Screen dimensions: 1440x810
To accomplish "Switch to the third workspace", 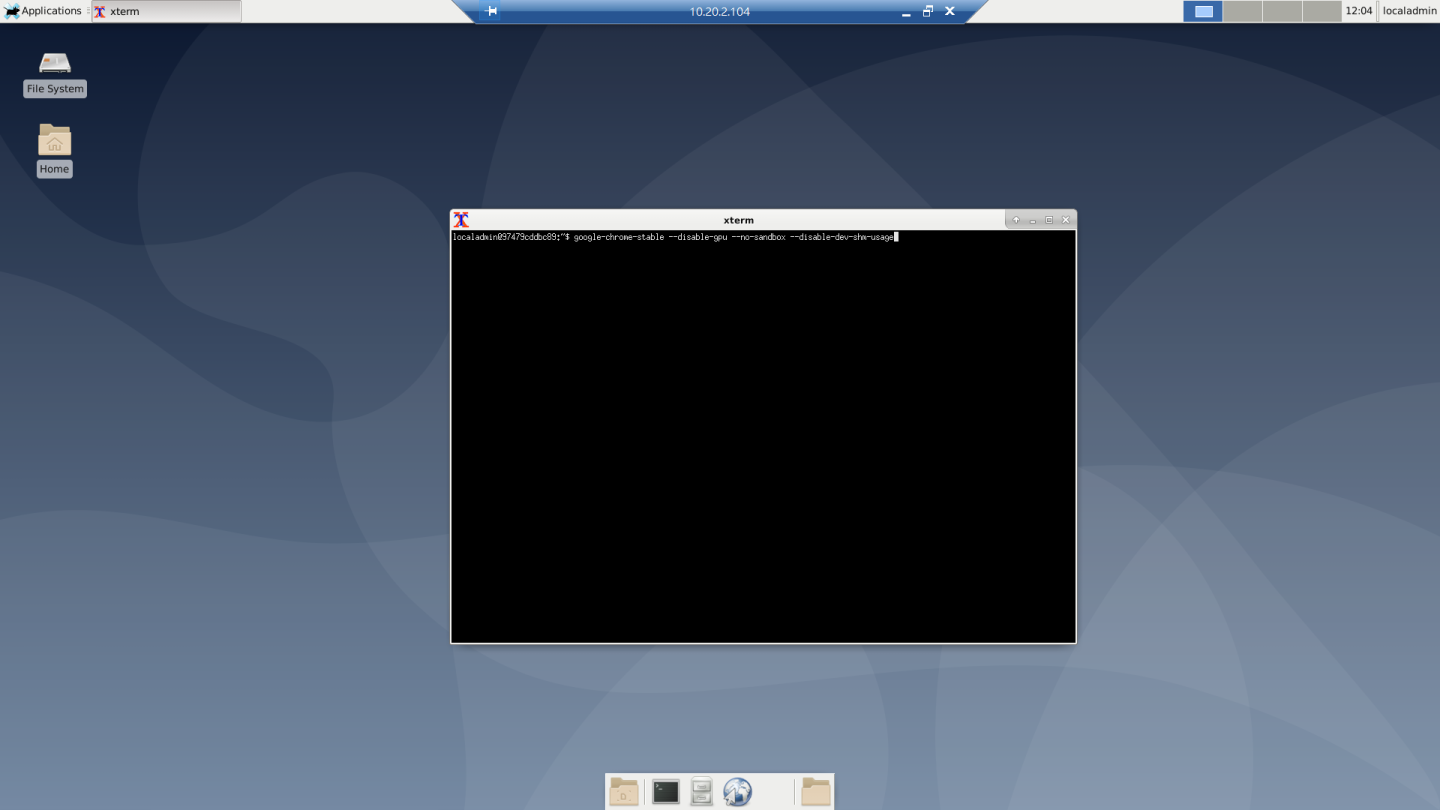I will pyautogui.click(x=1282, y=11).
